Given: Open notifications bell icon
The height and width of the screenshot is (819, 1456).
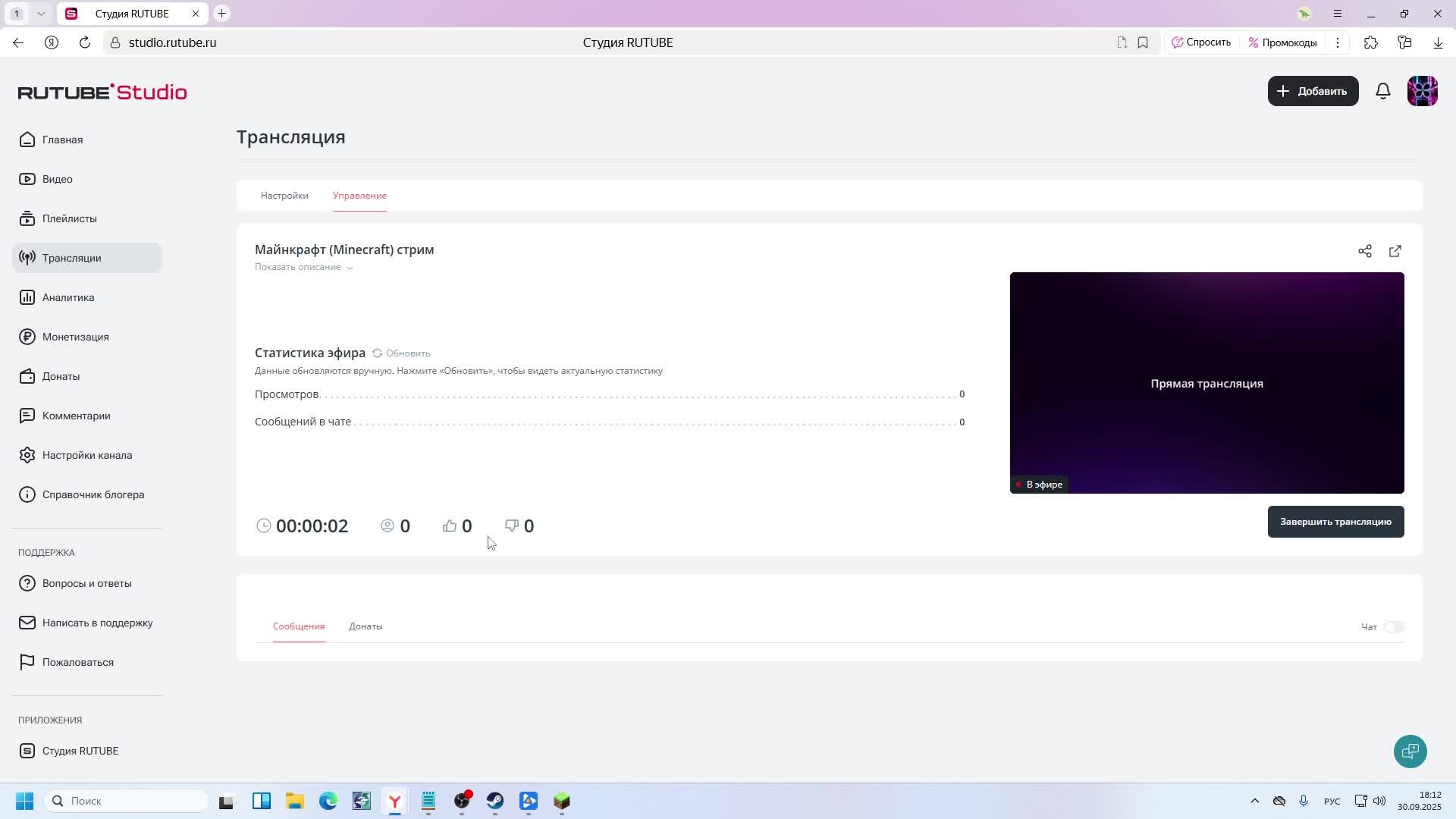Looking at the screenshot, I should point(1383,91).
